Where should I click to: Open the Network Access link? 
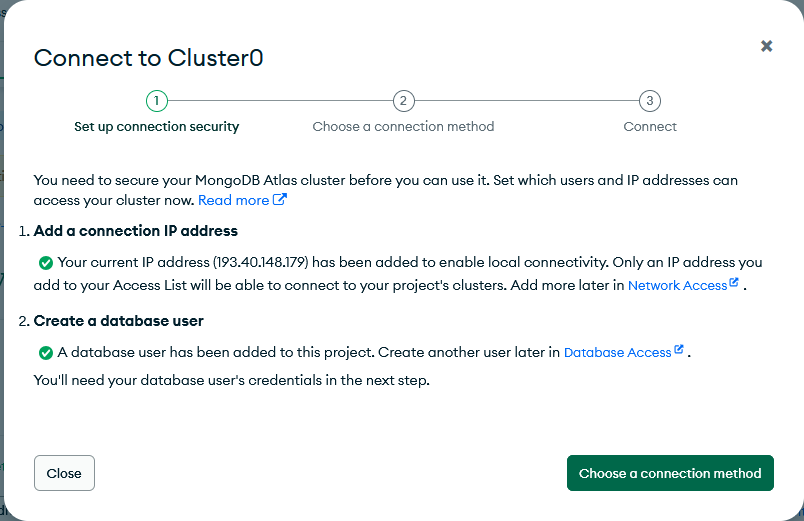point(677,285)
